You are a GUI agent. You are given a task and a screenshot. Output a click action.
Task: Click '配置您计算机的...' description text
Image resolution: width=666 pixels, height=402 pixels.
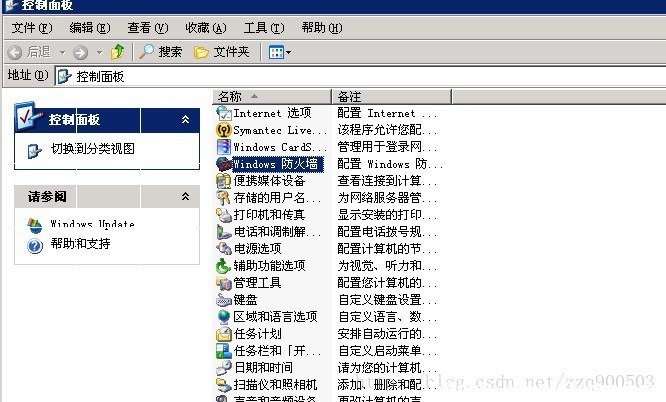tap(387, 283)
